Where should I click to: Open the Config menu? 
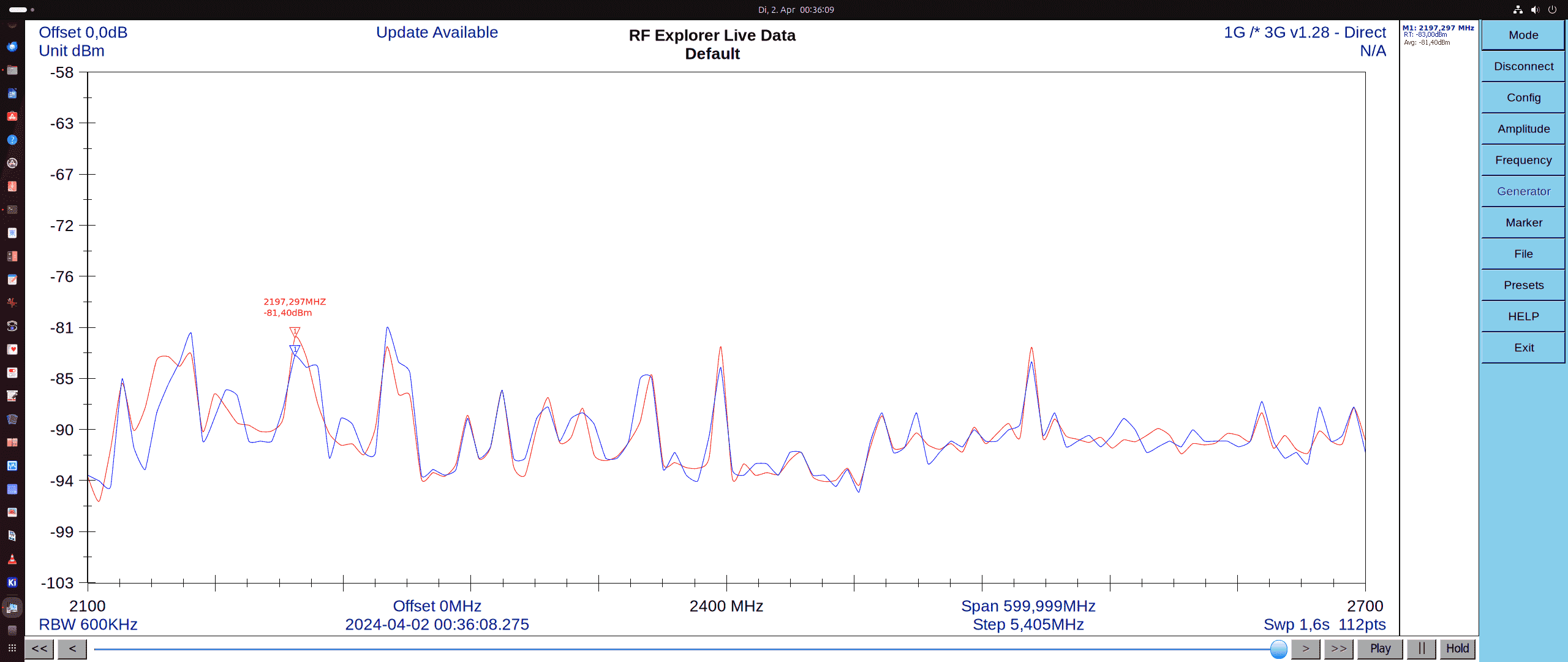tap(1523, 97)
